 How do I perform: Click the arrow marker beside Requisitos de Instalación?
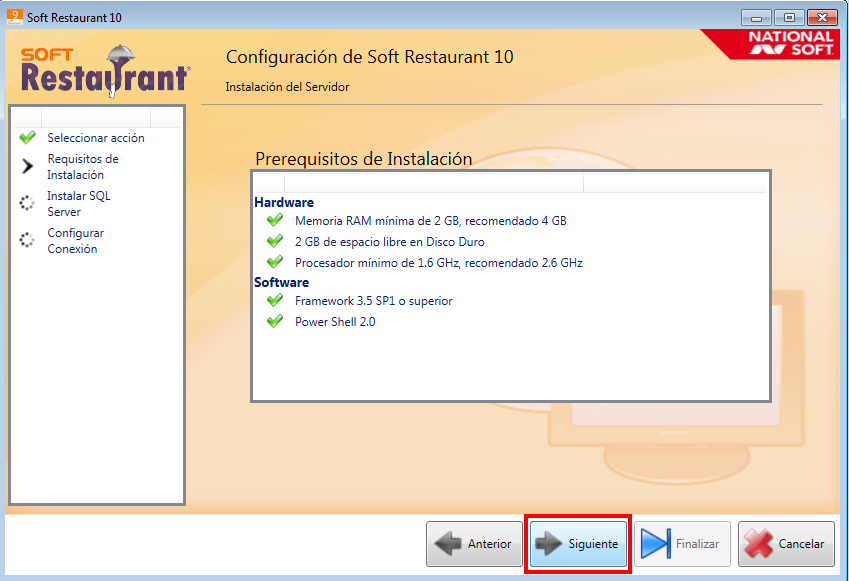[27, 166]
